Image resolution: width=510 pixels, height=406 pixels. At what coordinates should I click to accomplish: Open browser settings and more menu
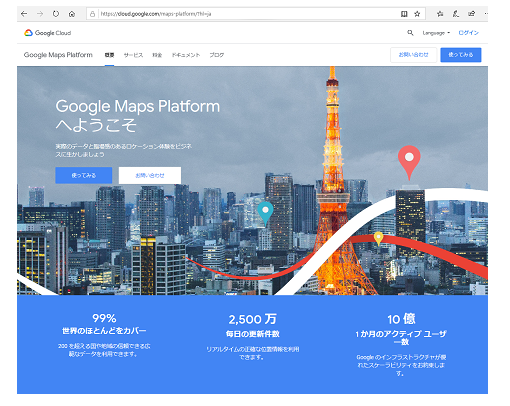tap(486, 14)
